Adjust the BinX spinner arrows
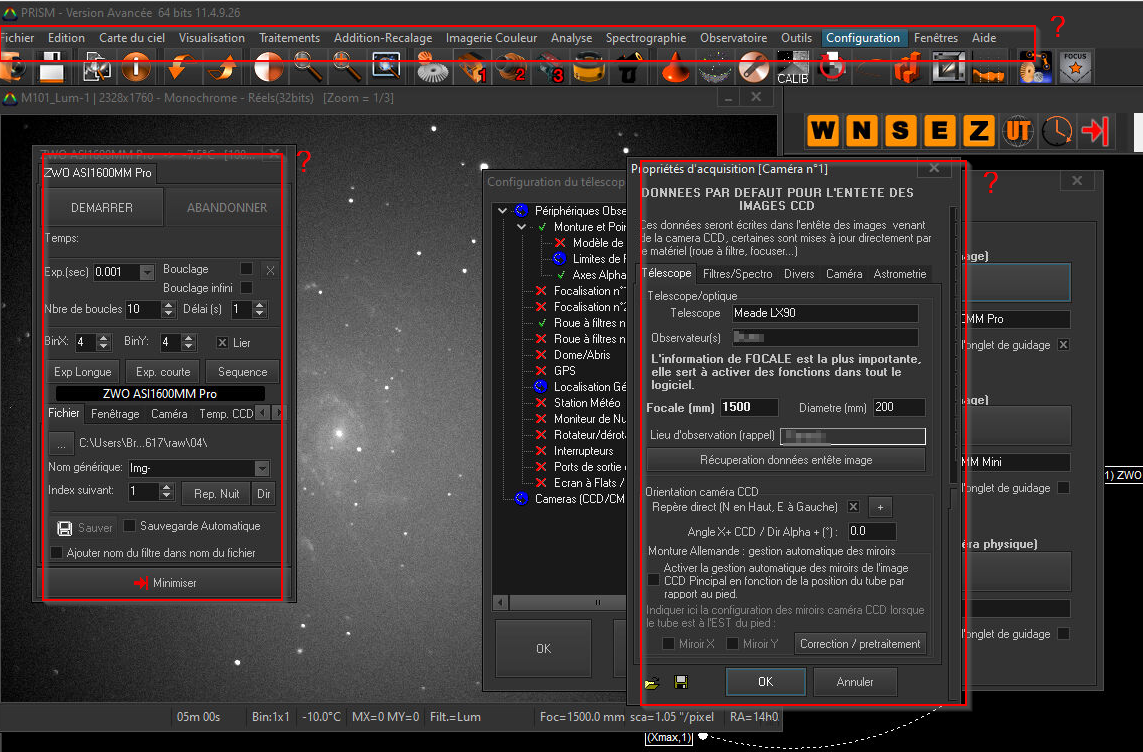The width and height of the screenshot is (1143, 752). coord(104,342)
